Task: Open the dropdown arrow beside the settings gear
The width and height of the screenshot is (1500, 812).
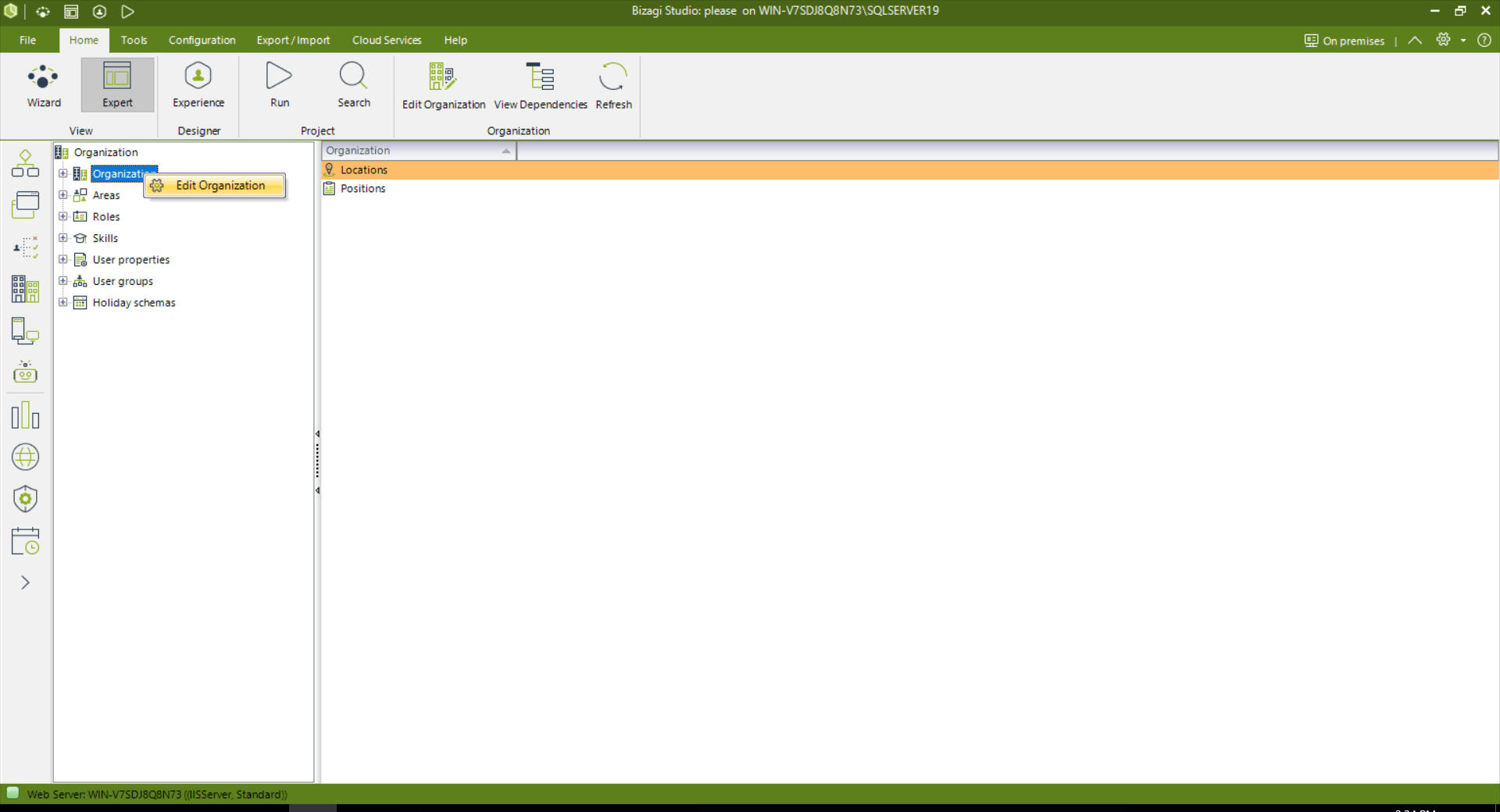Action: [1463, 41]
